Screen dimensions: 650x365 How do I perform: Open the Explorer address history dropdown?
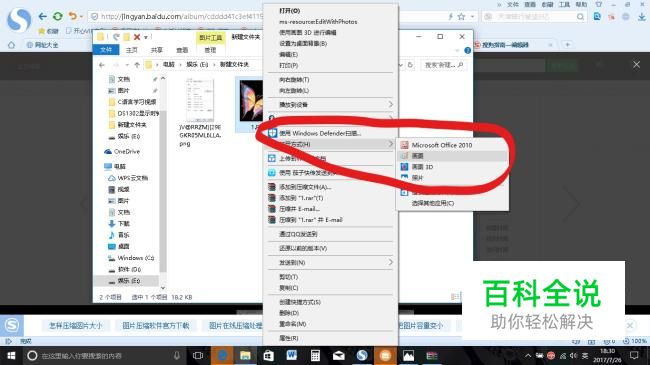(400, 65)
